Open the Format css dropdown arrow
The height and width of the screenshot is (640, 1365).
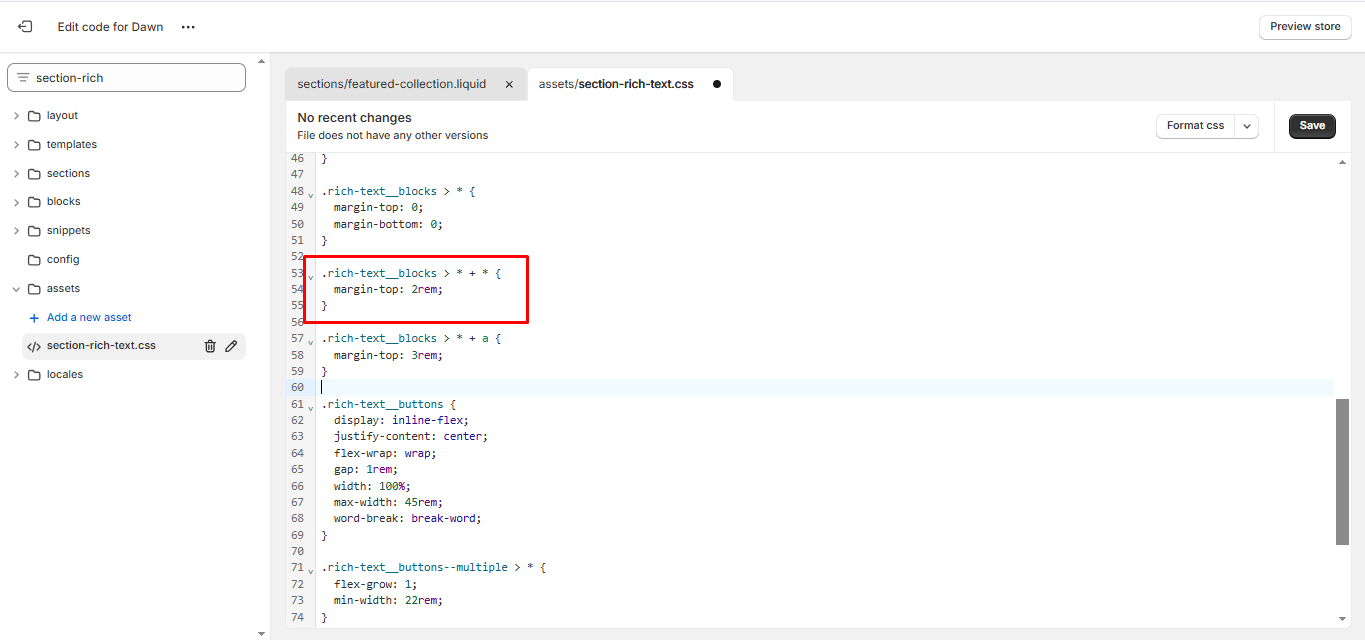1246,126
